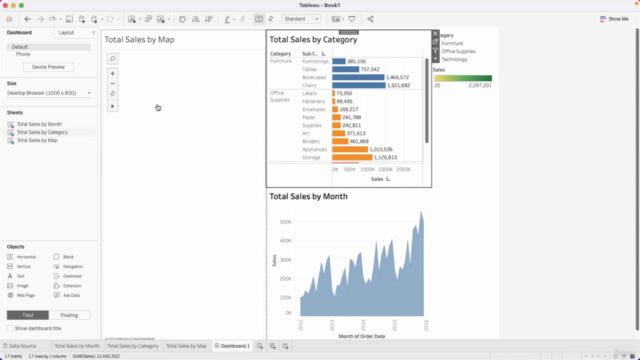Viewport: 640px width, 360px height.
Task: Open the Show Me panel
Action: coord(614,19)
